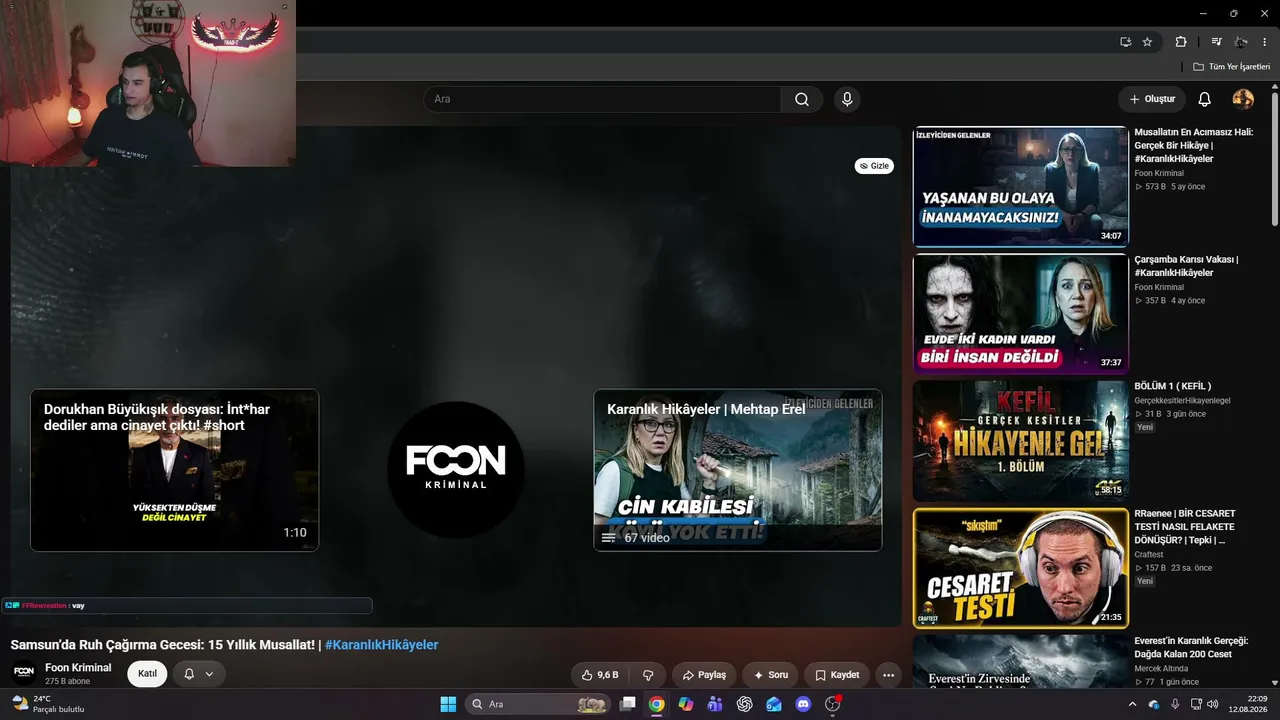Open the 'EVDE İKİ KADIN VARDI' thumbnail

point(1020,314)
